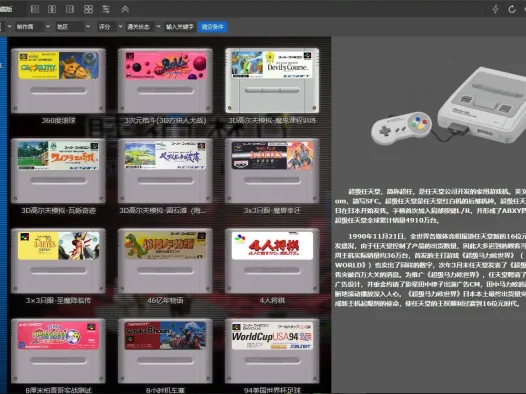The width and height of the screenshot is (526, 394).
Task: Click the lightning bolt icon
Action: (x=495, y=9)
